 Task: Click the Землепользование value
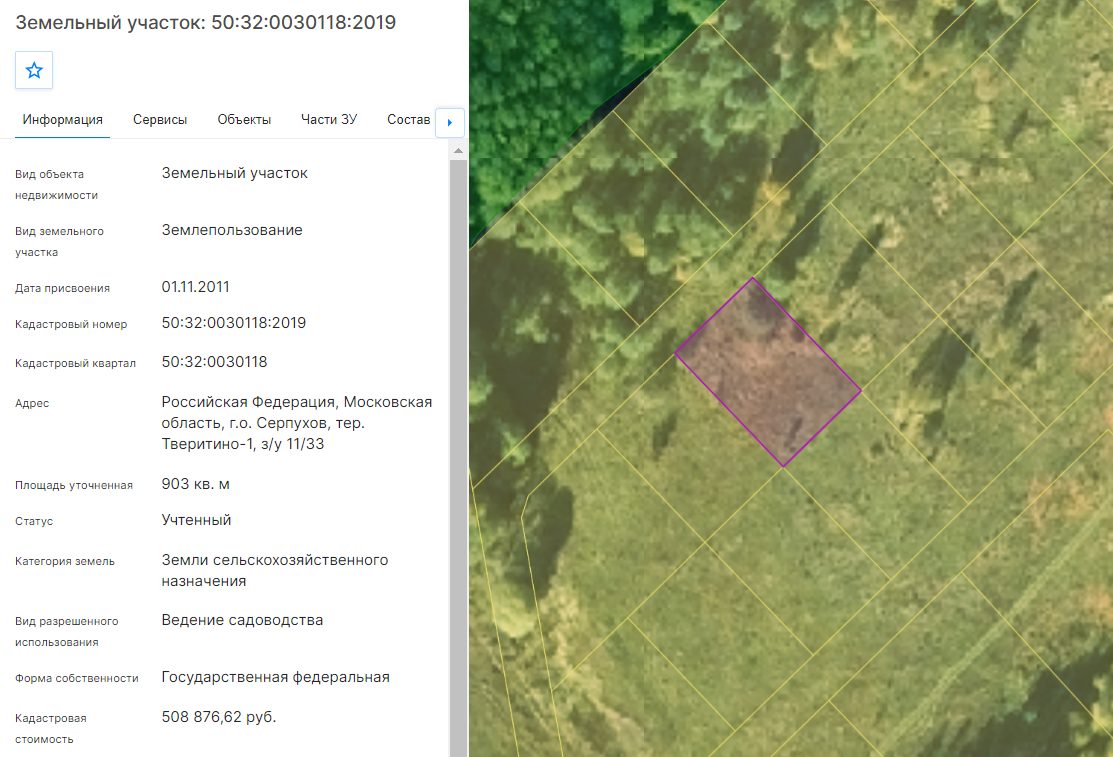click(x=232, y=230)
